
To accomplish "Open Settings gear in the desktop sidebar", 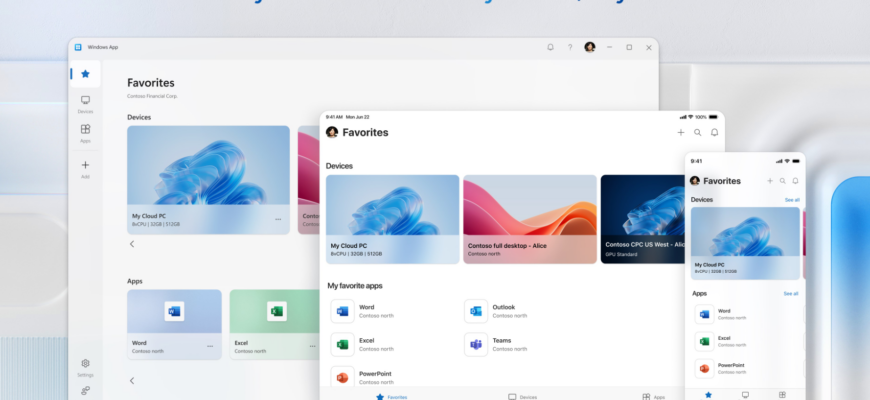I will pyautogui.click(x=85, y=367).
